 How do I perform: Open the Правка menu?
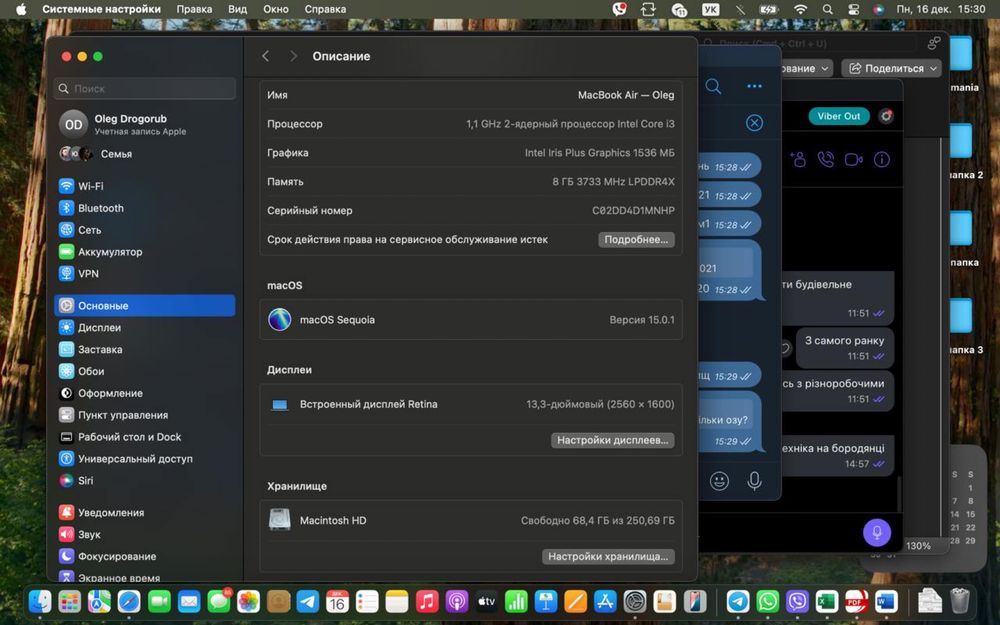[194, 9]
